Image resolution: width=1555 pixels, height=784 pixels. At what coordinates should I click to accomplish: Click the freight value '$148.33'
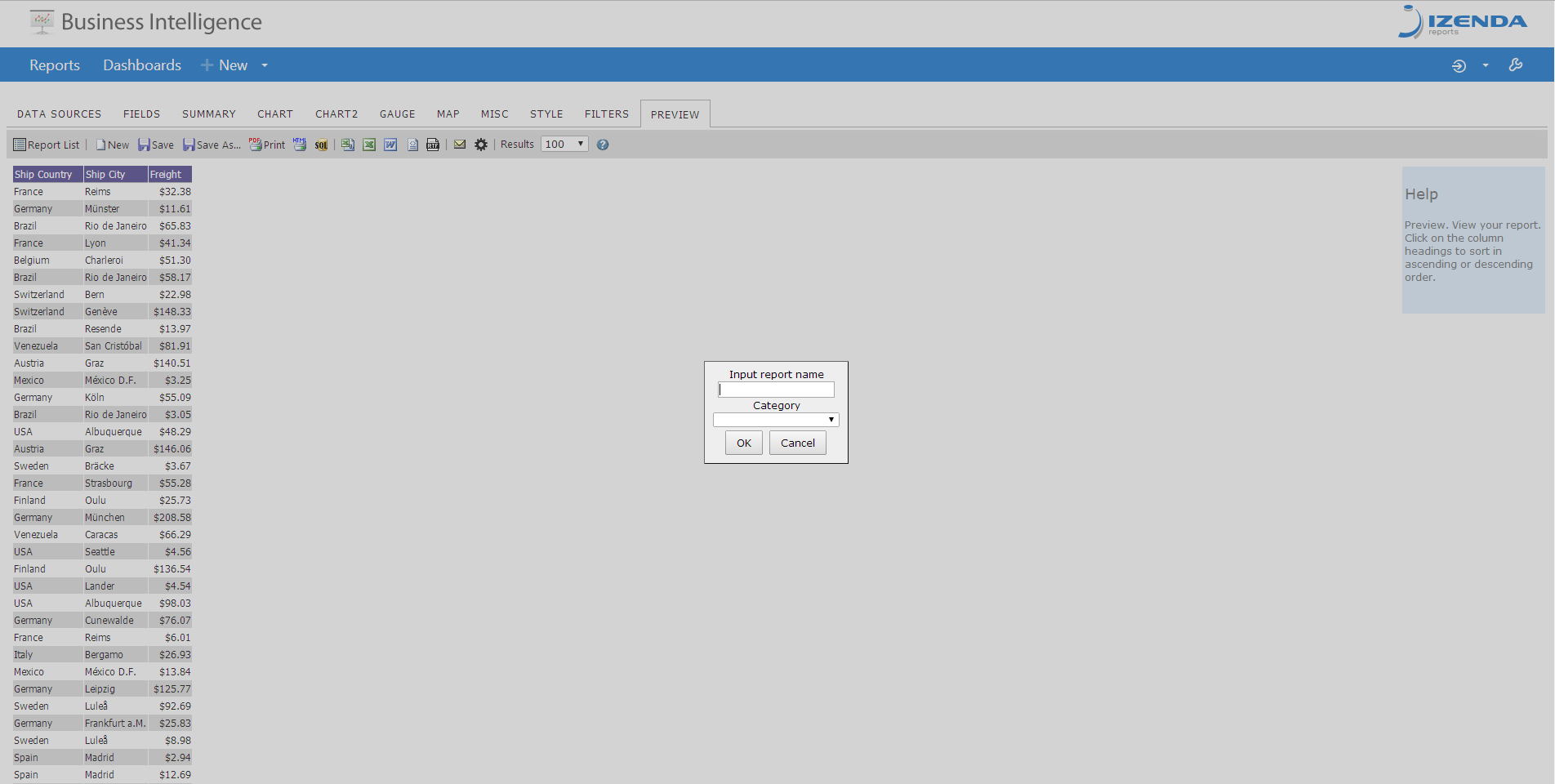tap(172, 312)
